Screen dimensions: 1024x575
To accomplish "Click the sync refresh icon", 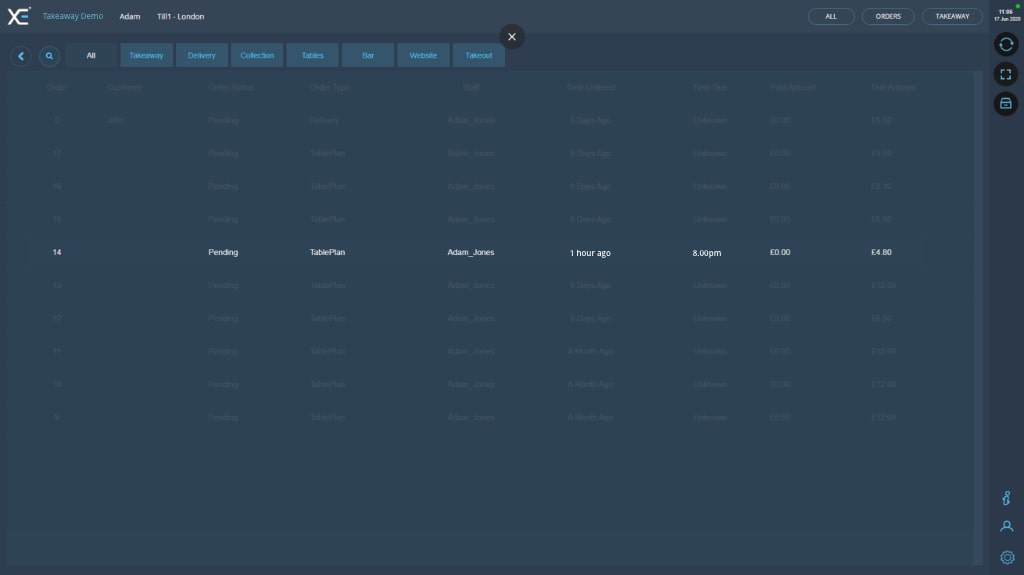I will click(x=1006, y=45).
